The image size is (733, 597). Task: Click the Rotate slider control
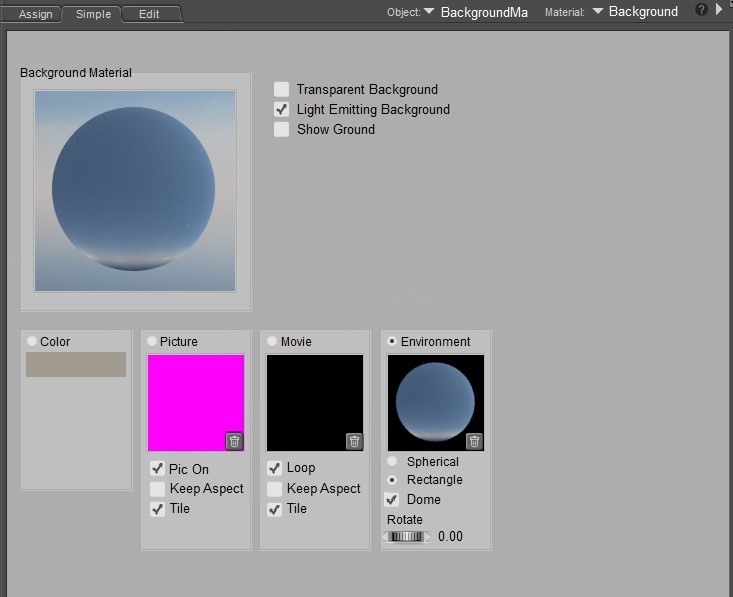coord(406,537)
